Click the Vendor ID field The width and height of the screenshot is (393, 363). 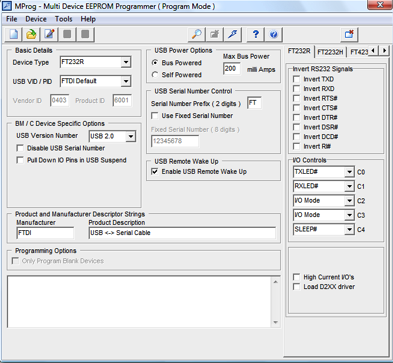click(60, 100)
